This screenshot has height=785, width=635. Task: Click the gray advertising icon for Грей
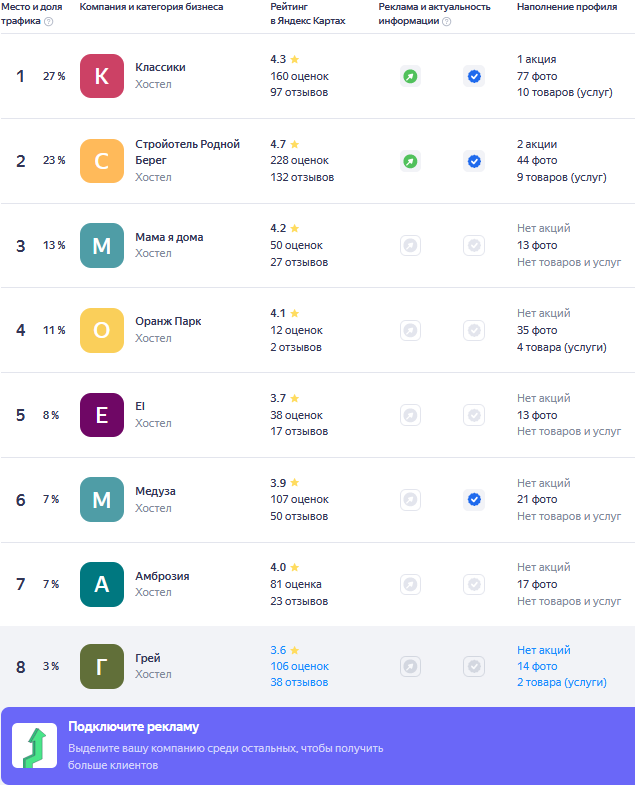tap(410, 666)
